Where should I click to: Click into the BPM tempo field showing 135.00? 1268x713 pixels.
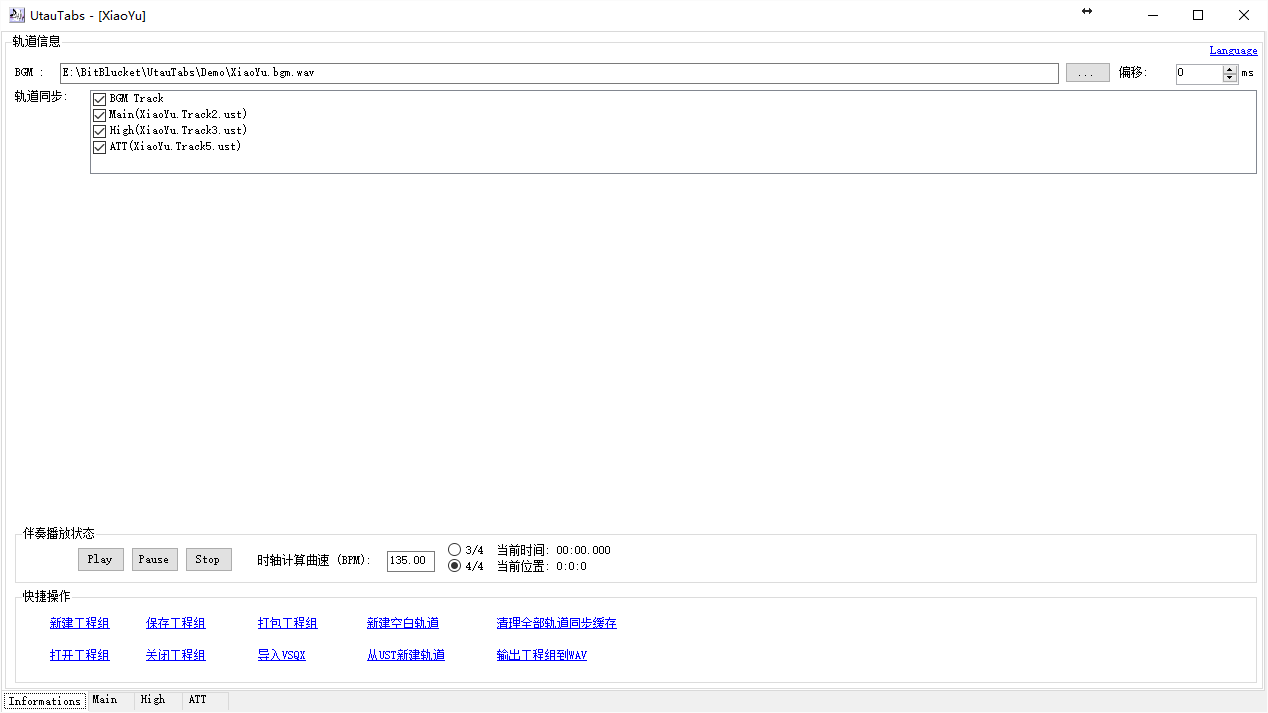(x=411, y=561)
